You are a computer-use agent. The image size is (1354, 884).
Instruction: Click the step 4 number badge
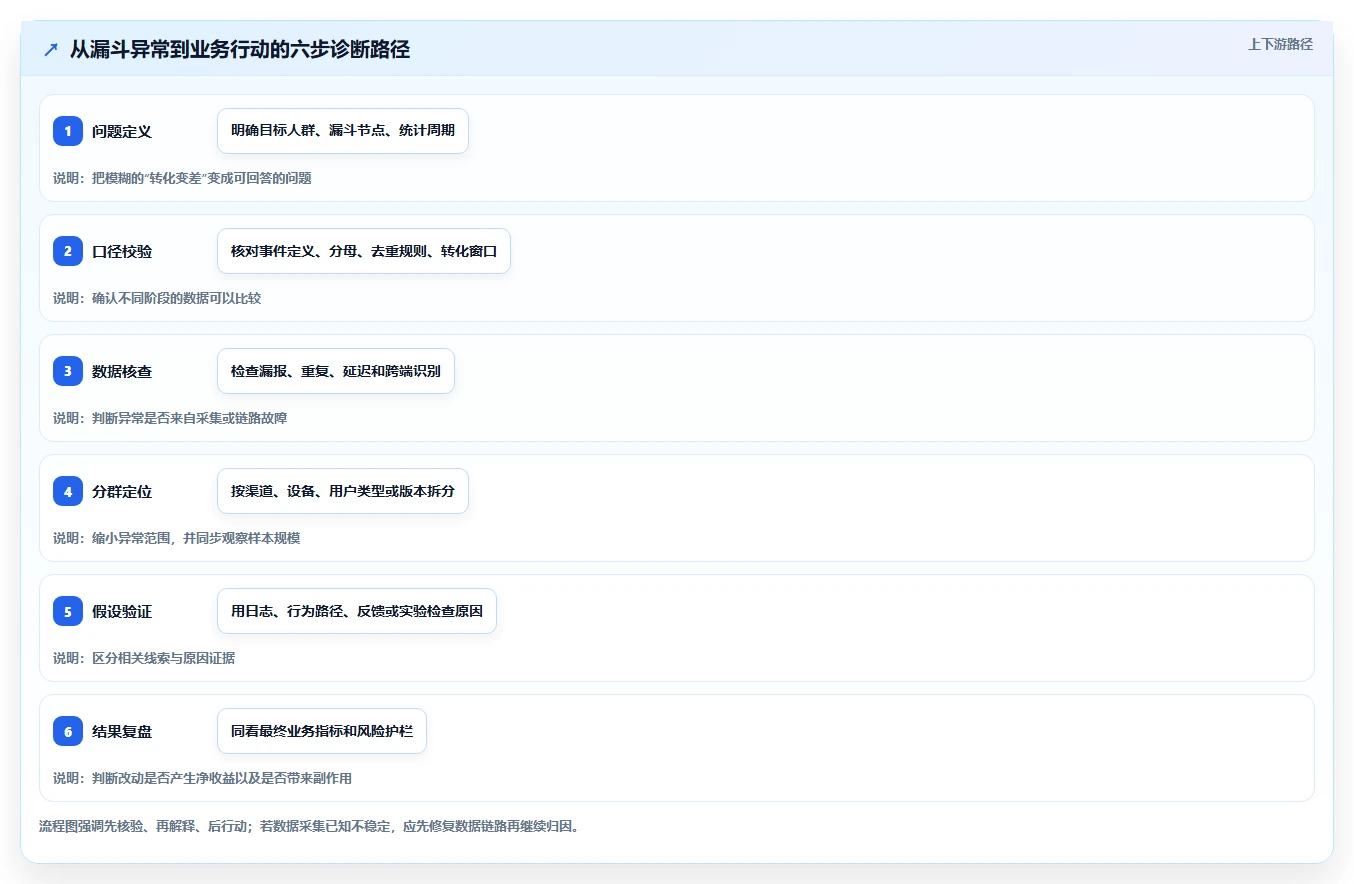pyautogui.click(x=68, y=491)
